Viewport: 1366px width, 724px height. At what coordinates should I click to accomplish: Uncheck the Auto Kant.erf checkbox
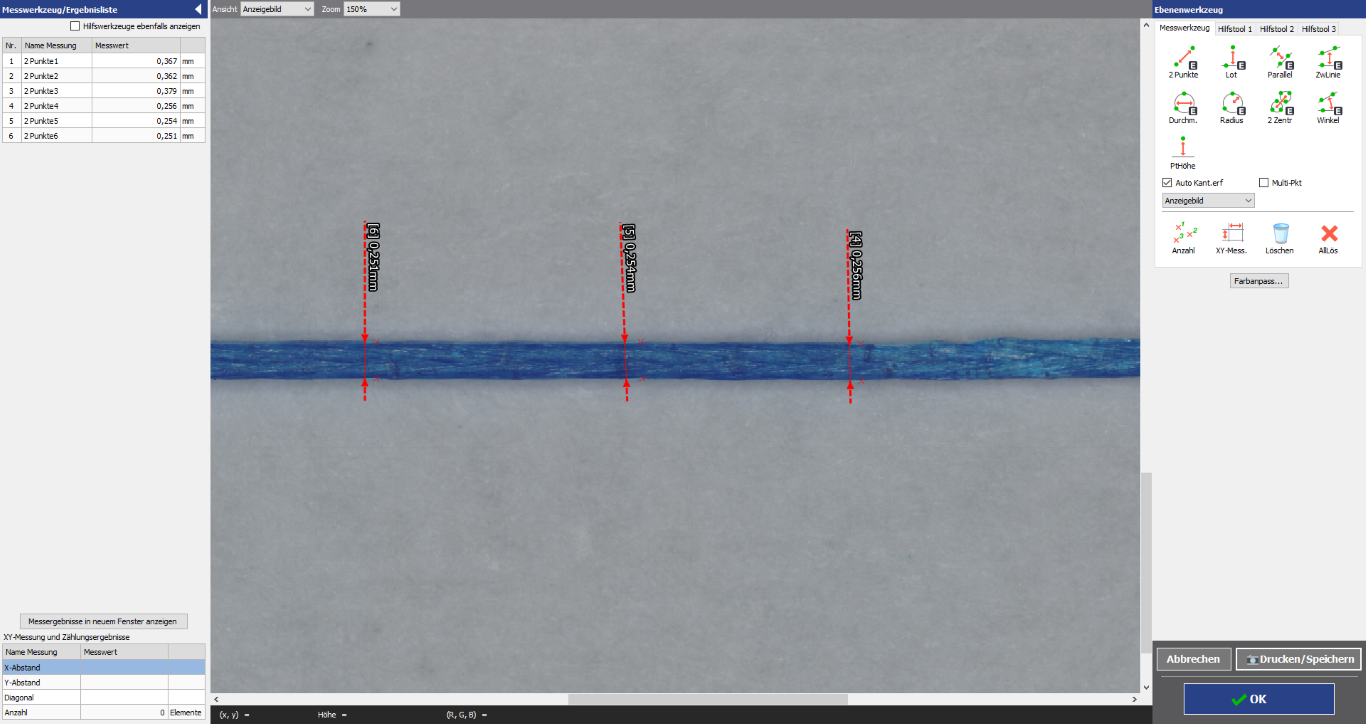pyautogui.click(x=1167, y=183)
